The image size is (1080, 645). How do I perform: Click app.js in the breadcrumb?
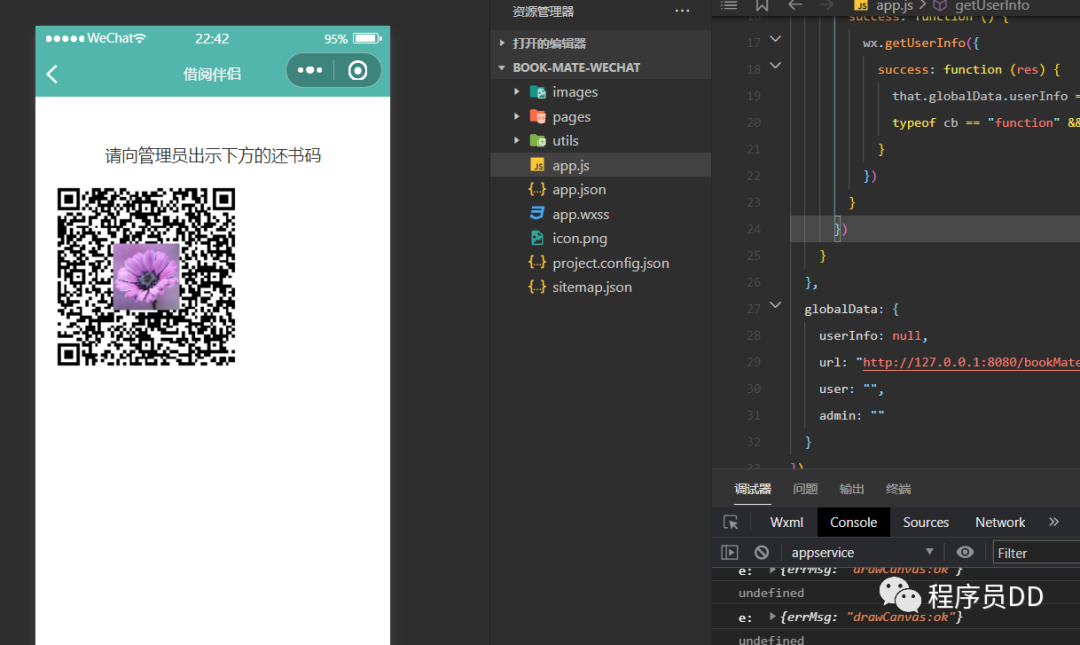[894, 6]
